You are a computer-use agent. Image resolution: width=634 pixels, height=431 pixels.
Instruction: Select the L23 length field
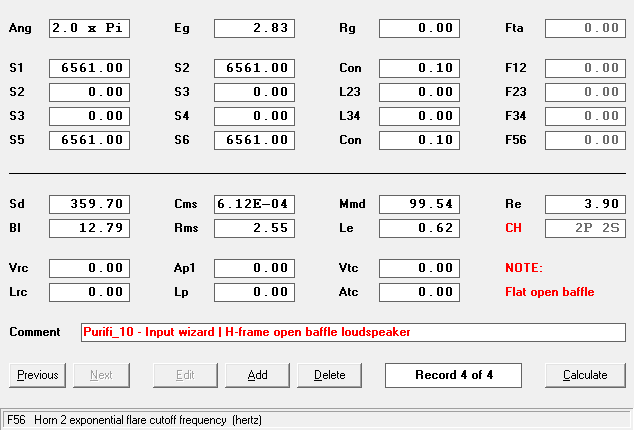419,92
